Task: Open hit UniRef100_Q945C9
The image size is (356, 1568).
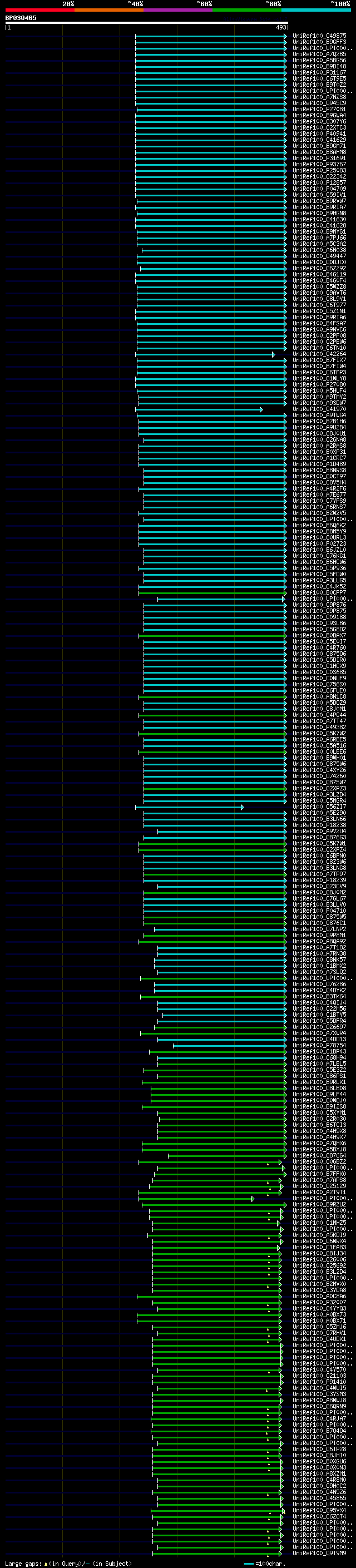Action: [319, 103]
